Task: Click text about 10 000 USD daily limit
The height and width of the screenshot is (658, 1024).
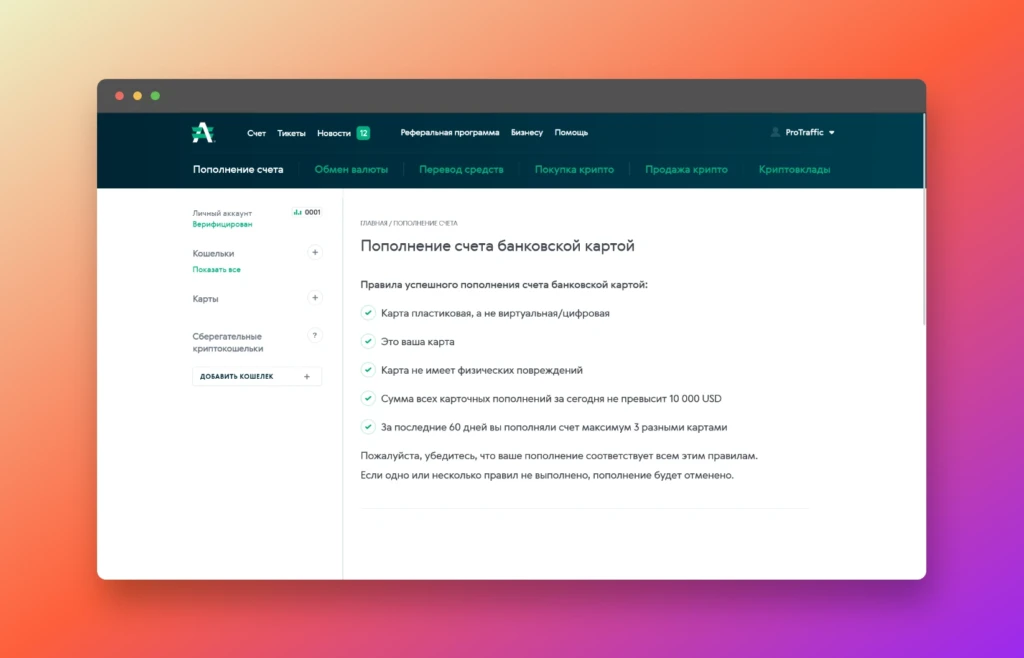Action: 551,399
